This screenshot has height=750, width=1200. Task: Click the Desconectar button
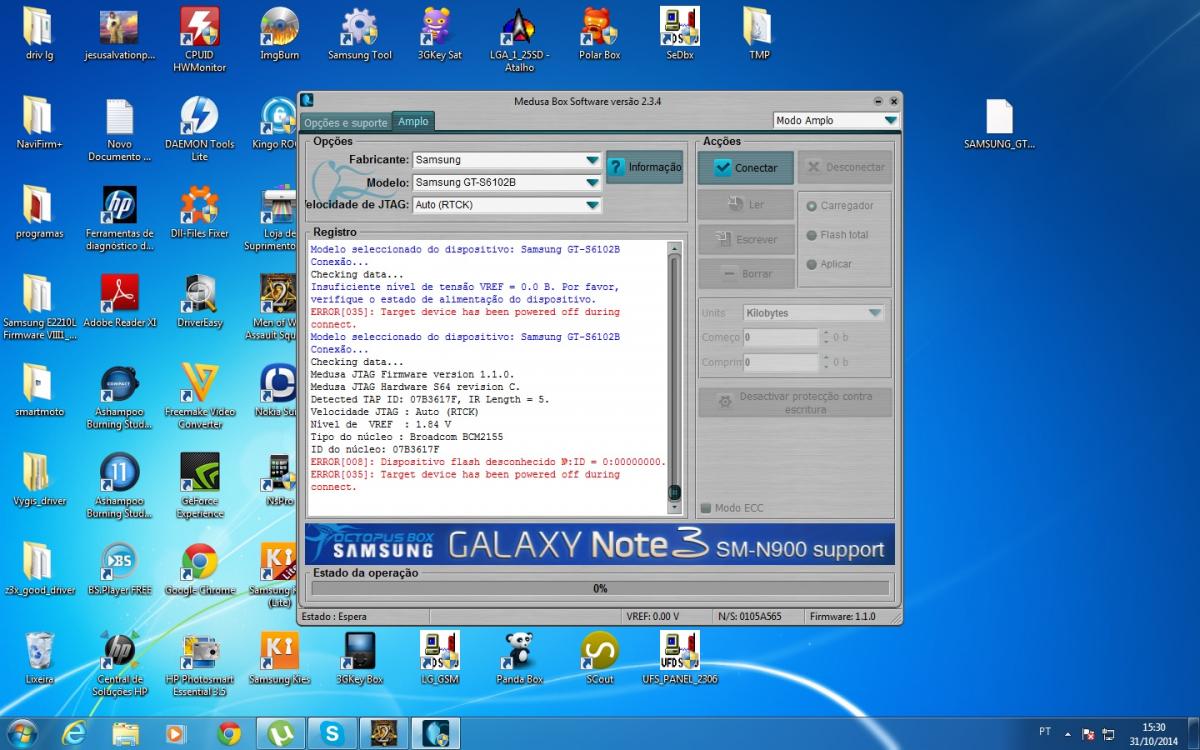pyautogui.click(x=844, y=168)
